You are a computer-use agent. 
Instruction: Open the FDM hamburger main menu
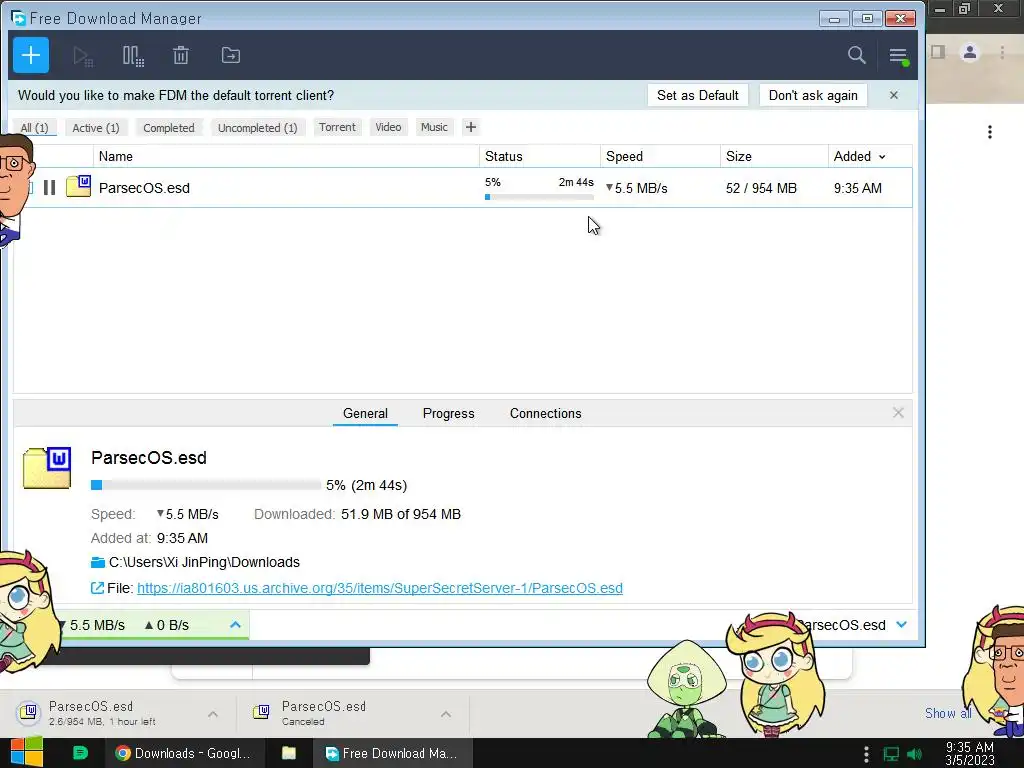(x=899, y=56)
